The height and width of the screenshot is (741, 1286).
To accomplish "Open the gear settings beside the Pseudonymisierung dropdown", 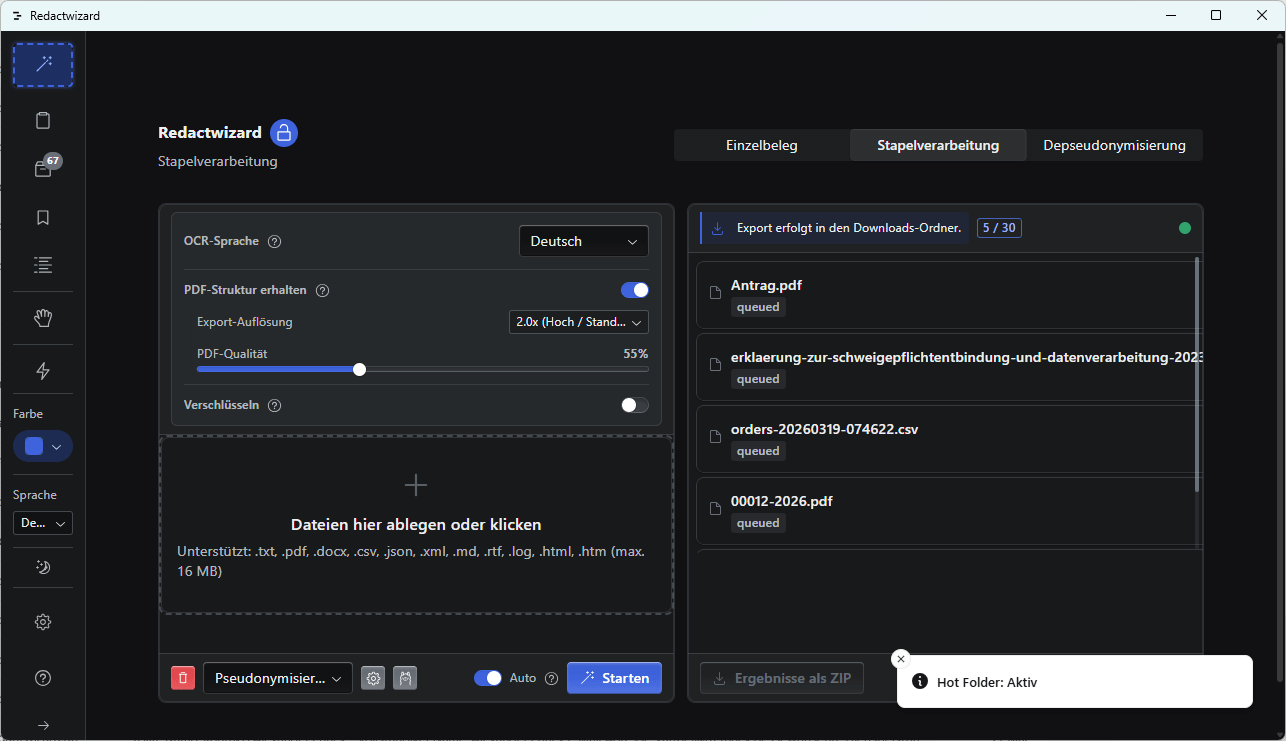I will click(x=373, y=678).
